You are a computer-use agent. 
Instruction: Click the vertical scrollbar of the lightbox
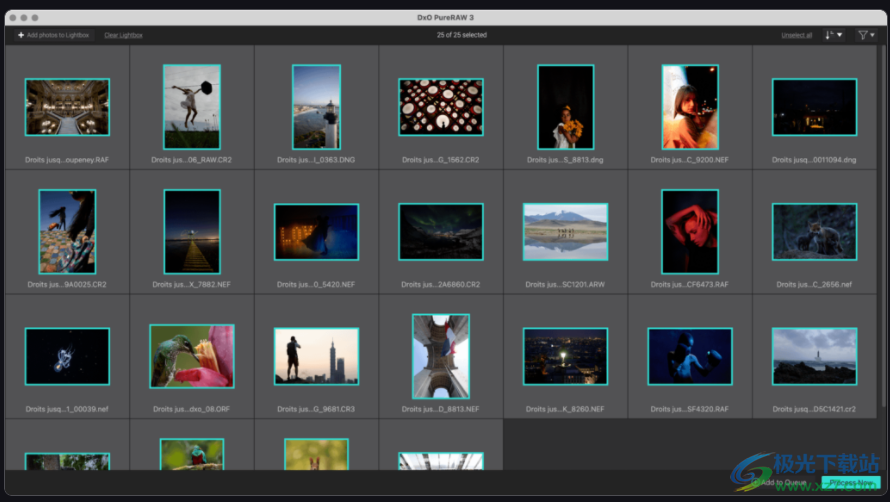(x=883, y=227)
